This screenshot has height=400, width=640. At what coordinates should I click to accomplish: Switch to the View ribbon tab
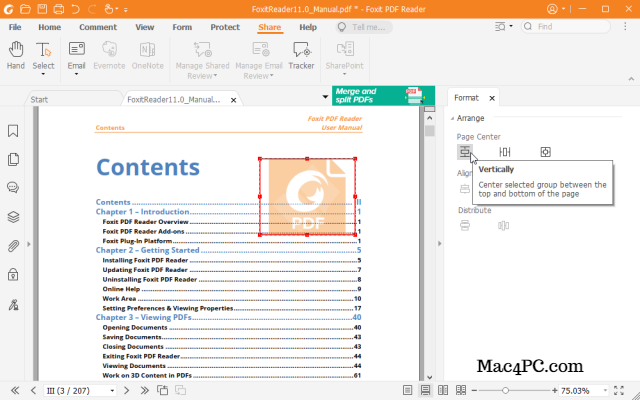(x=144, y=27)
